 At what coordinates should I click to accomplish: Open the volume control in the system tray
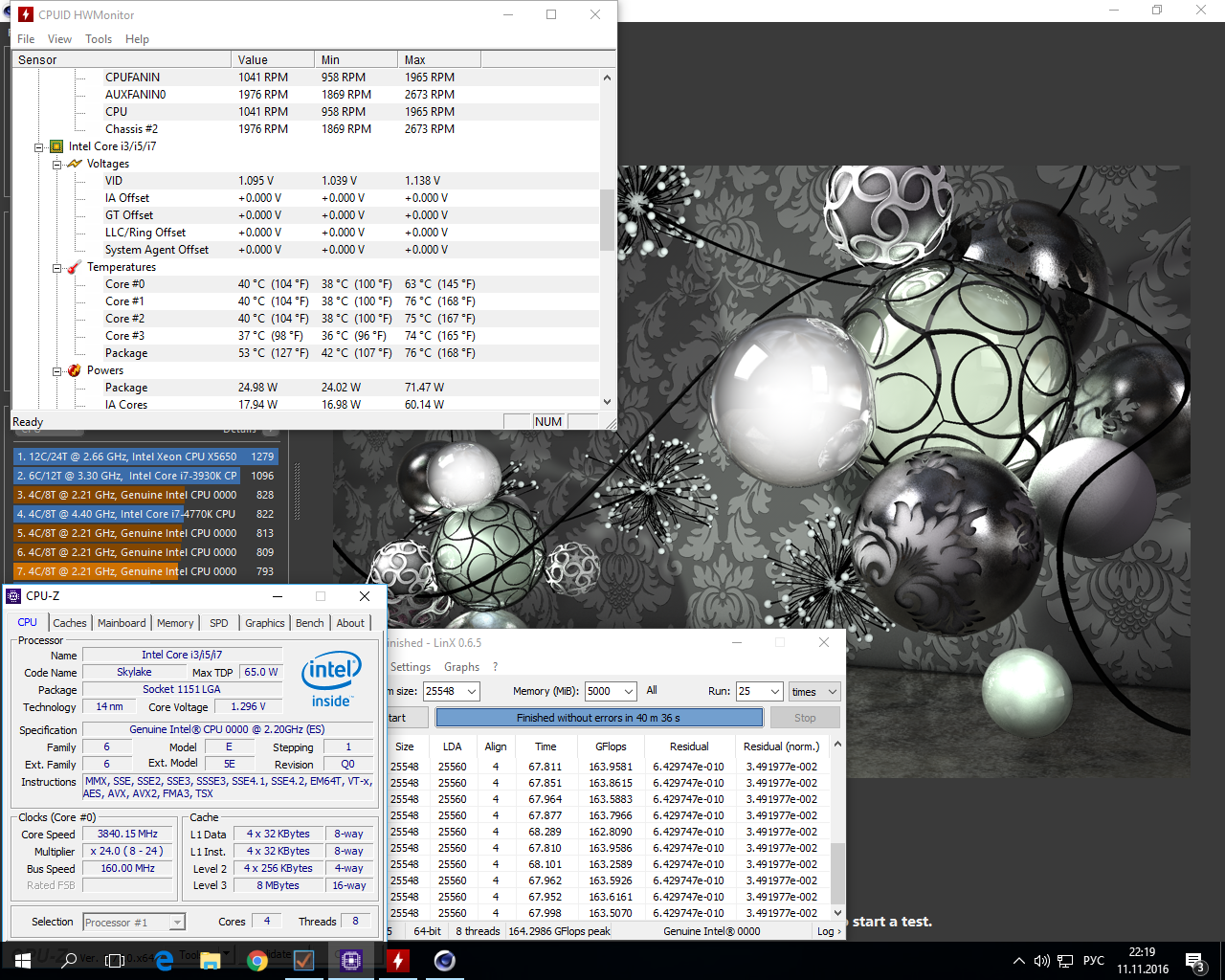click(1042, 961)
